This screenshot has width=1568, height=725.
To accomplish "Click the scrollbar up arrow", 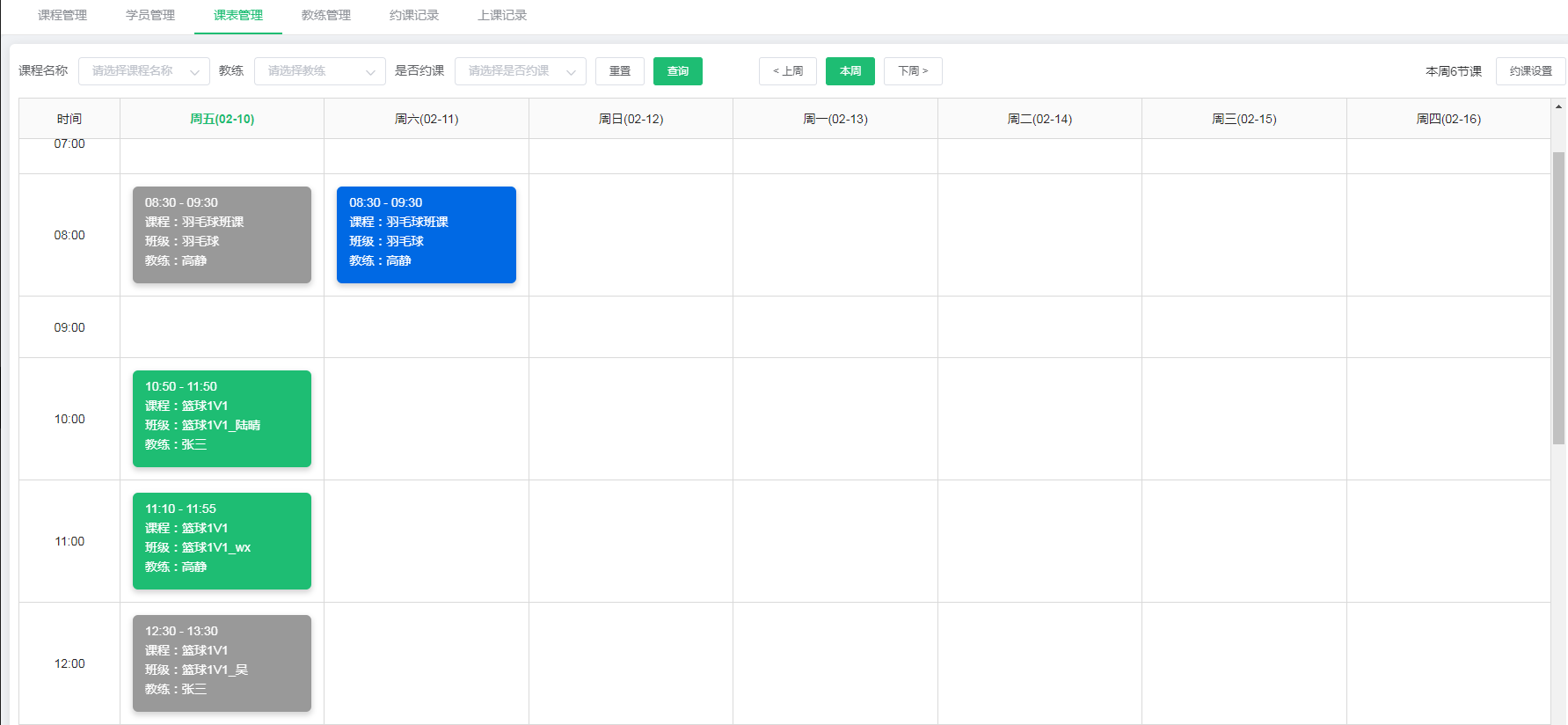I will point(1558,107).
